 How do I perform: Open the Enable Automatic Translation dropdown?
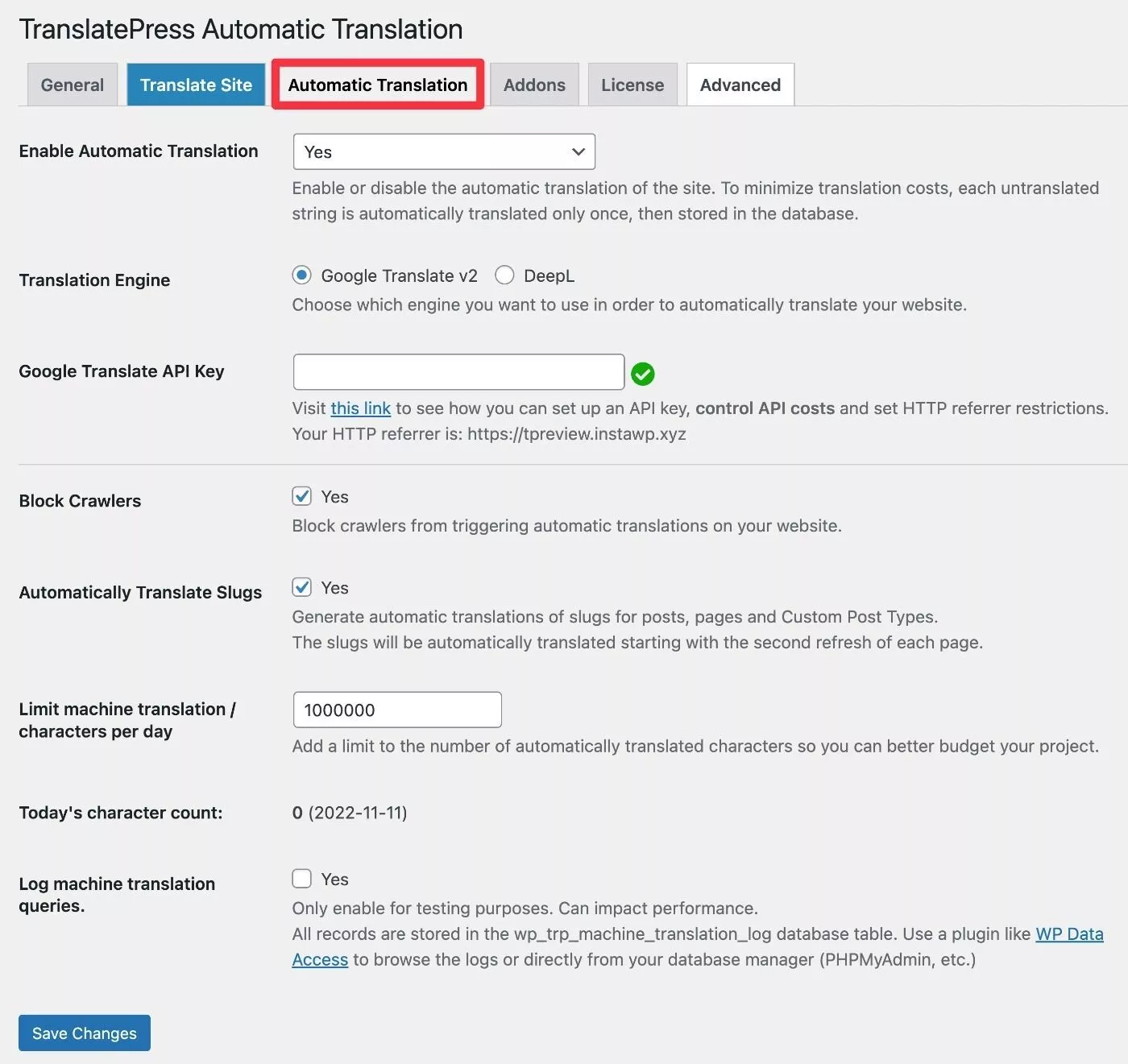click(444, 151)
